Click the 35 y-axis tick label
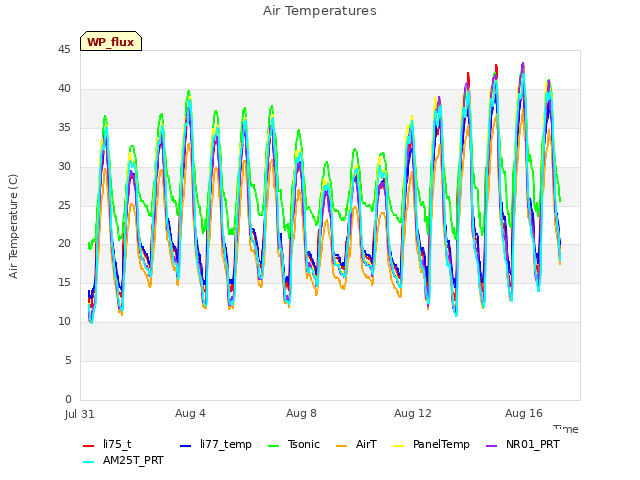This screenshot has width=640, height=480. tap(64, 127)
